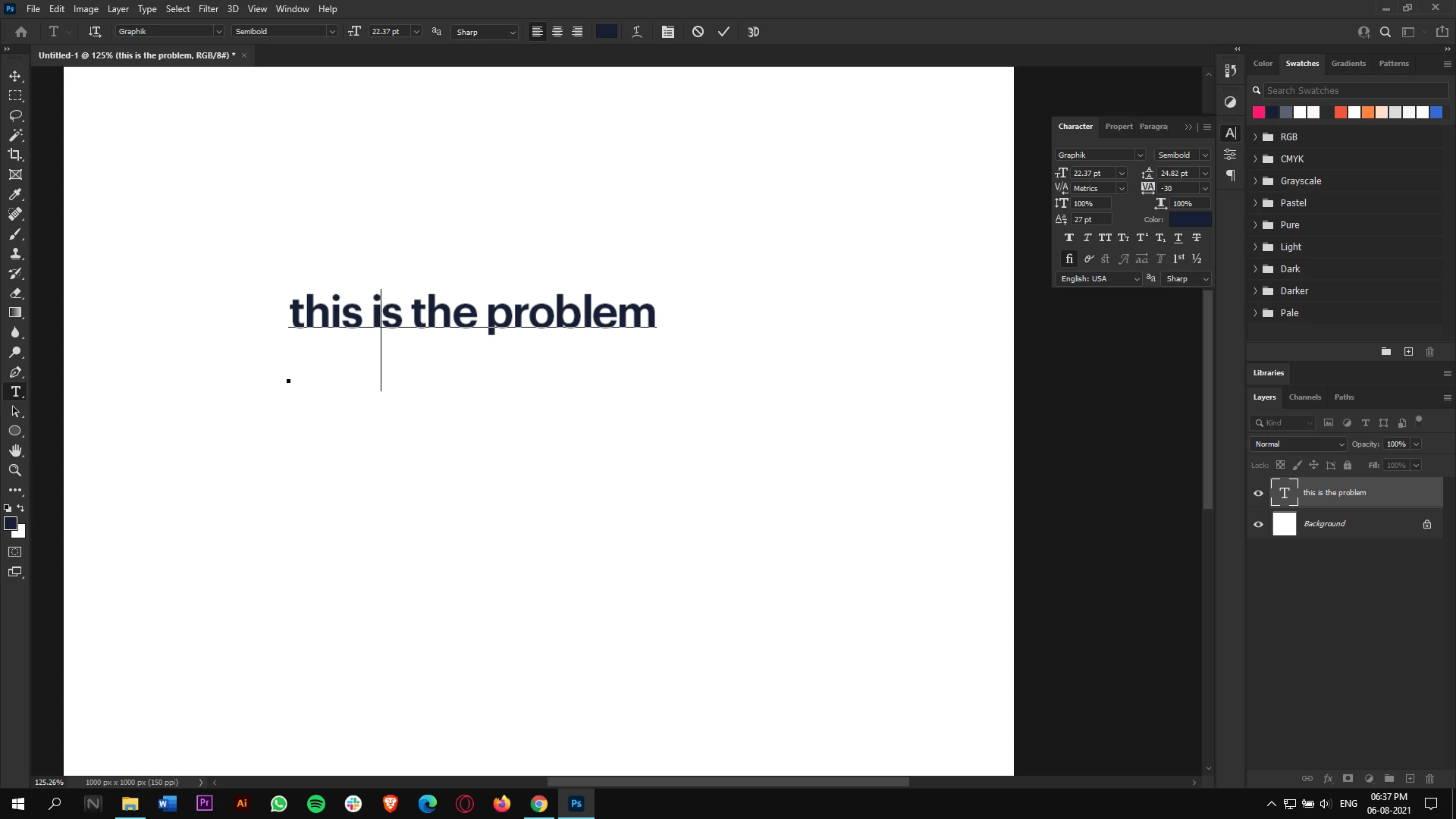Click the Search Swatches field
The width and height of the screenshot is (1456, 819).
coord(1355,90)
